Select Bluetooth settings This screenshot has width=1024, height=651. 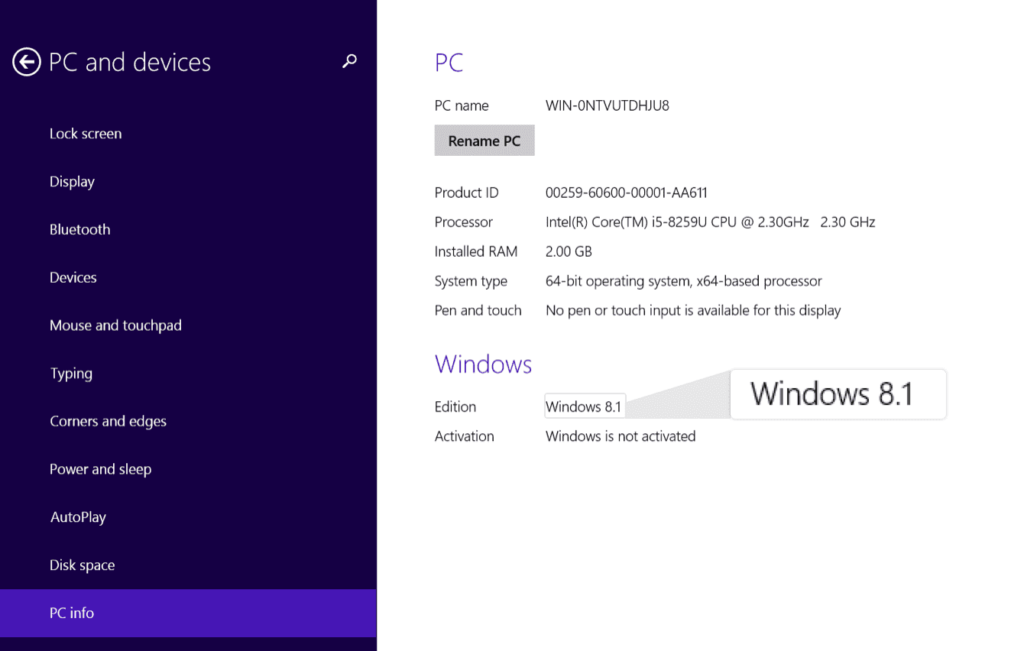[79, 229]
